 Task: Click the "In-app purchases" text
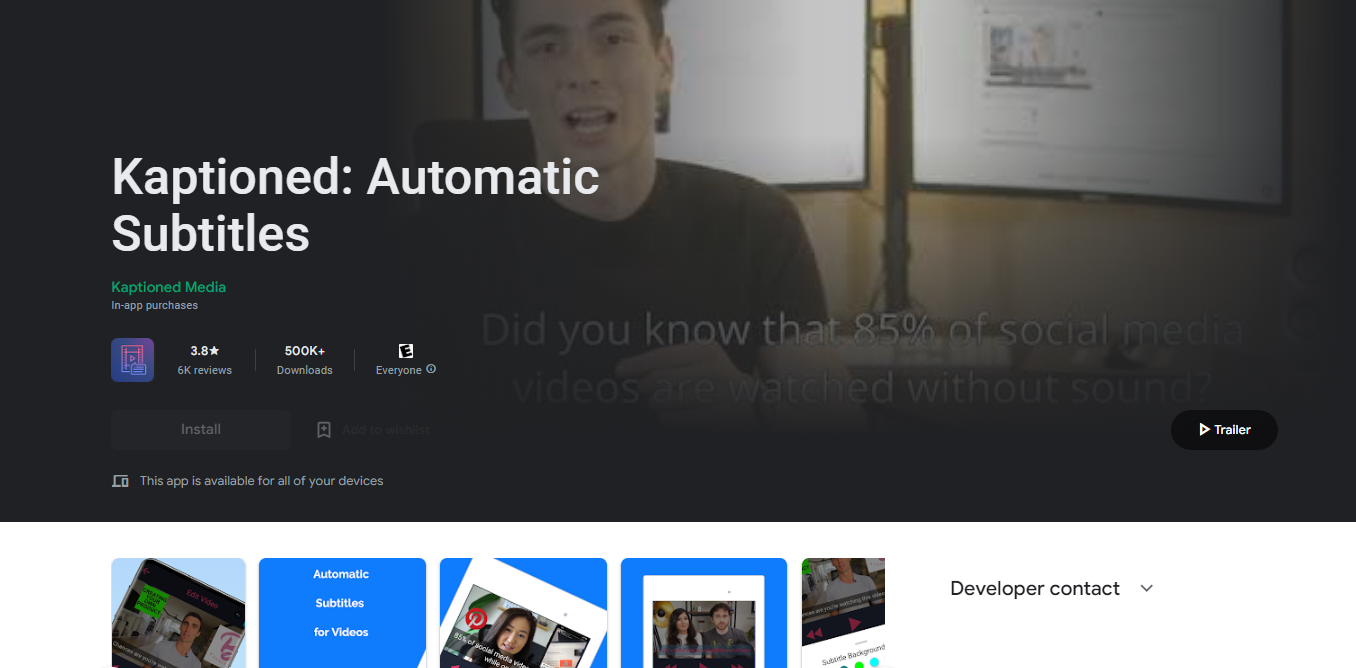click(155, 305)
